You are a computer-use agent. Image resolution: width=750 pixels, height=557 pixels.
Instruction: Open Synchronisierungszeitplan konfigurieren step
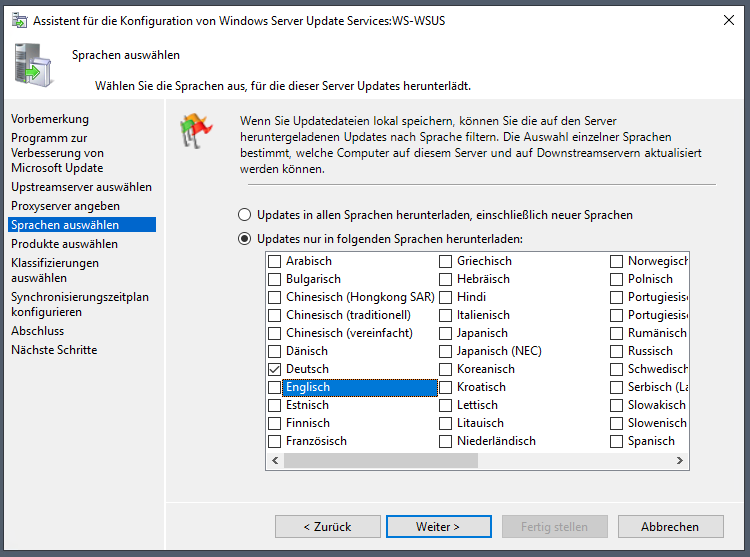80,304
